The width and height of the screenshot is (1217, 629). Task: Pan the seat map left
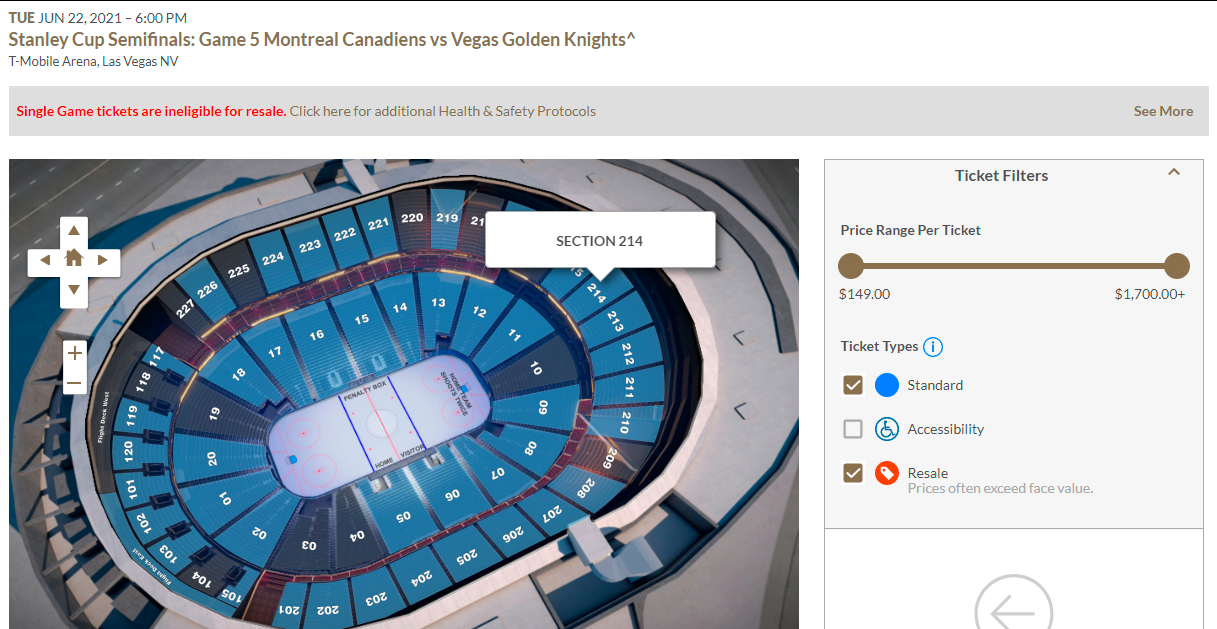pos(43,261)
